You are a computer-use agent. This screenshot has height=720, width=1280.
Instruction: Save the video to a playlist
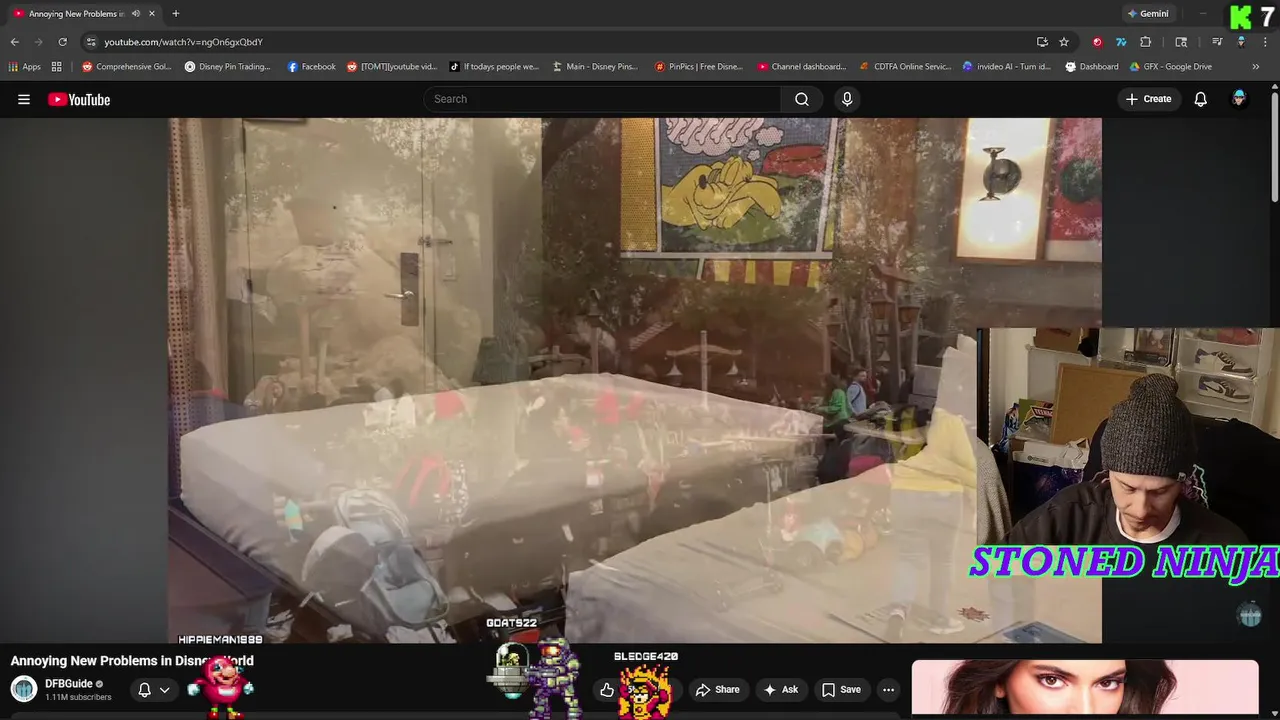click(841, 690)
